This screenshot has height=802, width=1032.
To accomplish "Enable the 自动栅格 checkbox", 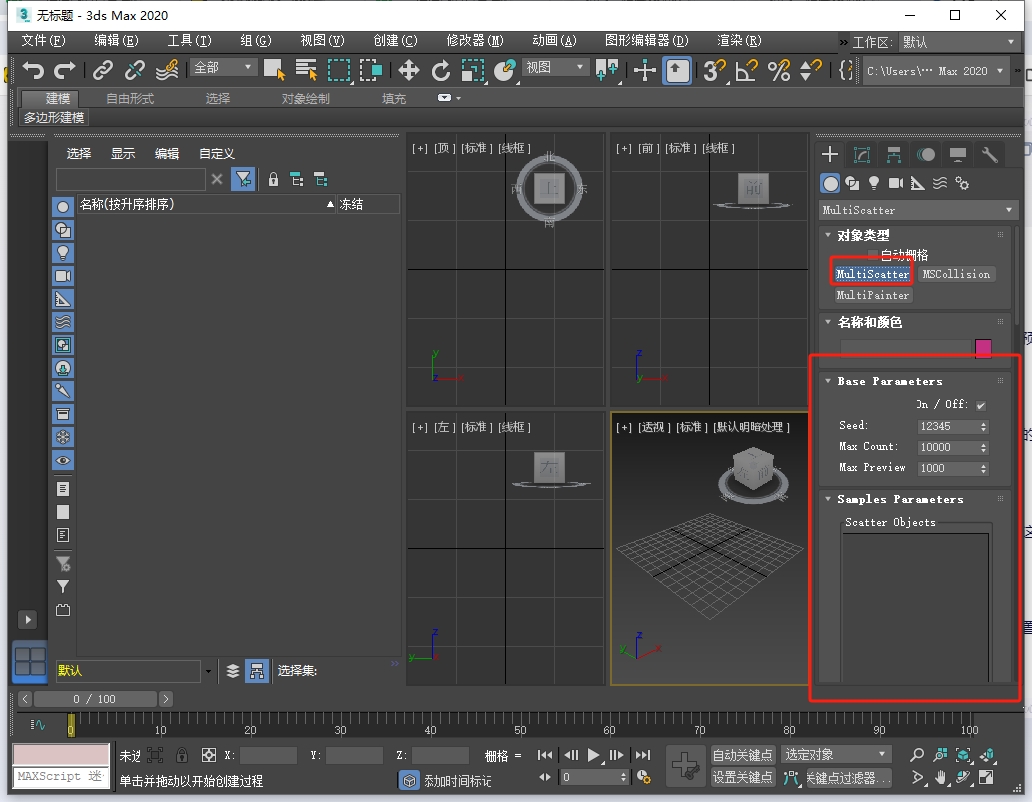I will (873, 255).
